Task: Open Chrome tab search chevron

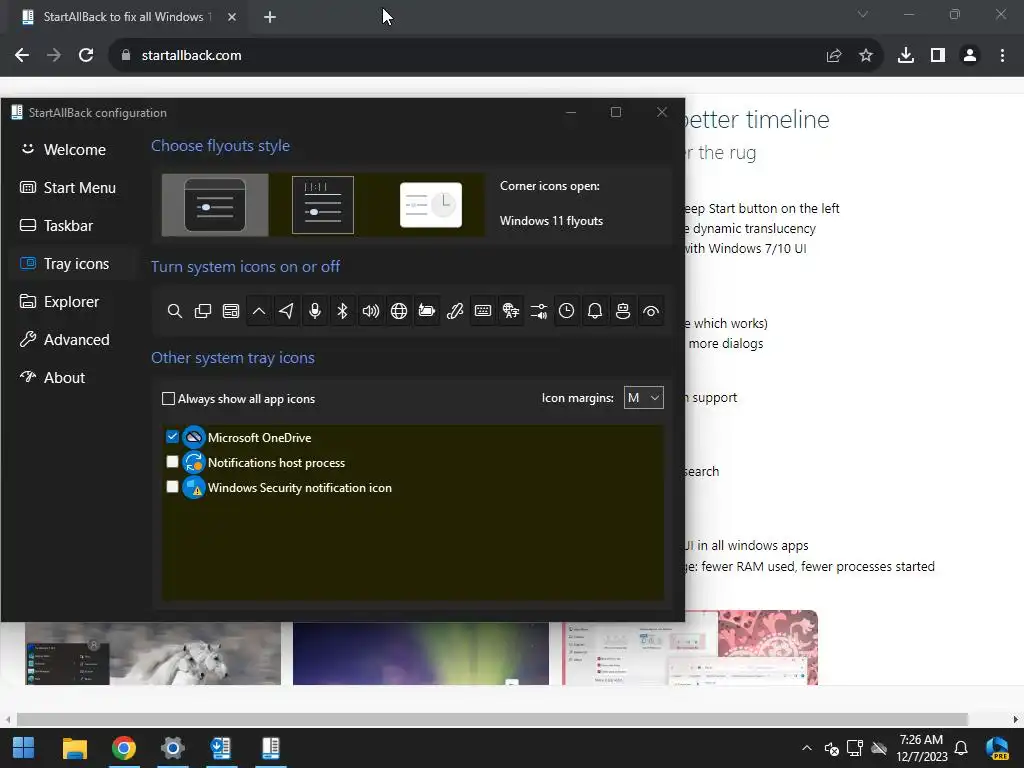Action: tap(863, 14)
